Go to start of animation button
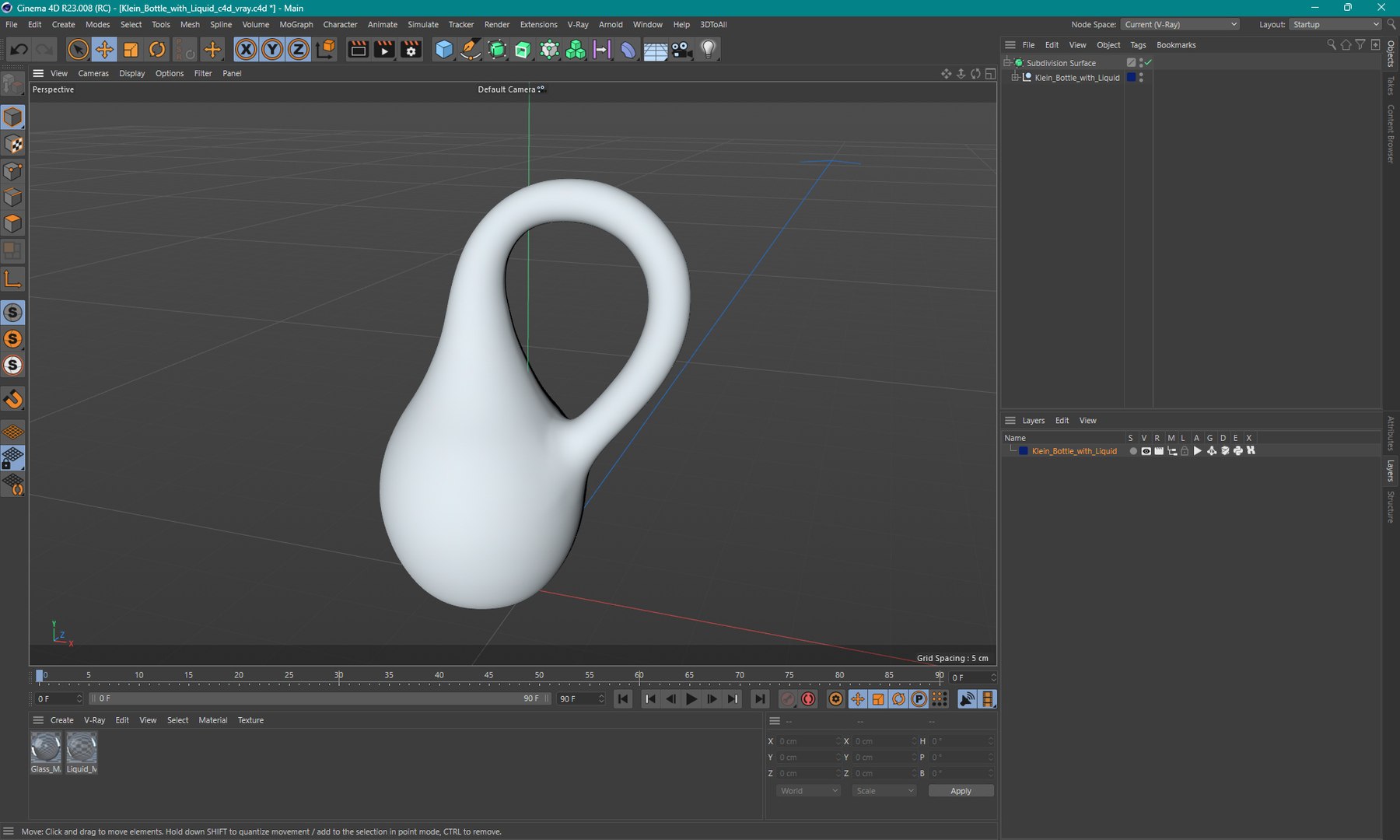 (x=623, y=699)
